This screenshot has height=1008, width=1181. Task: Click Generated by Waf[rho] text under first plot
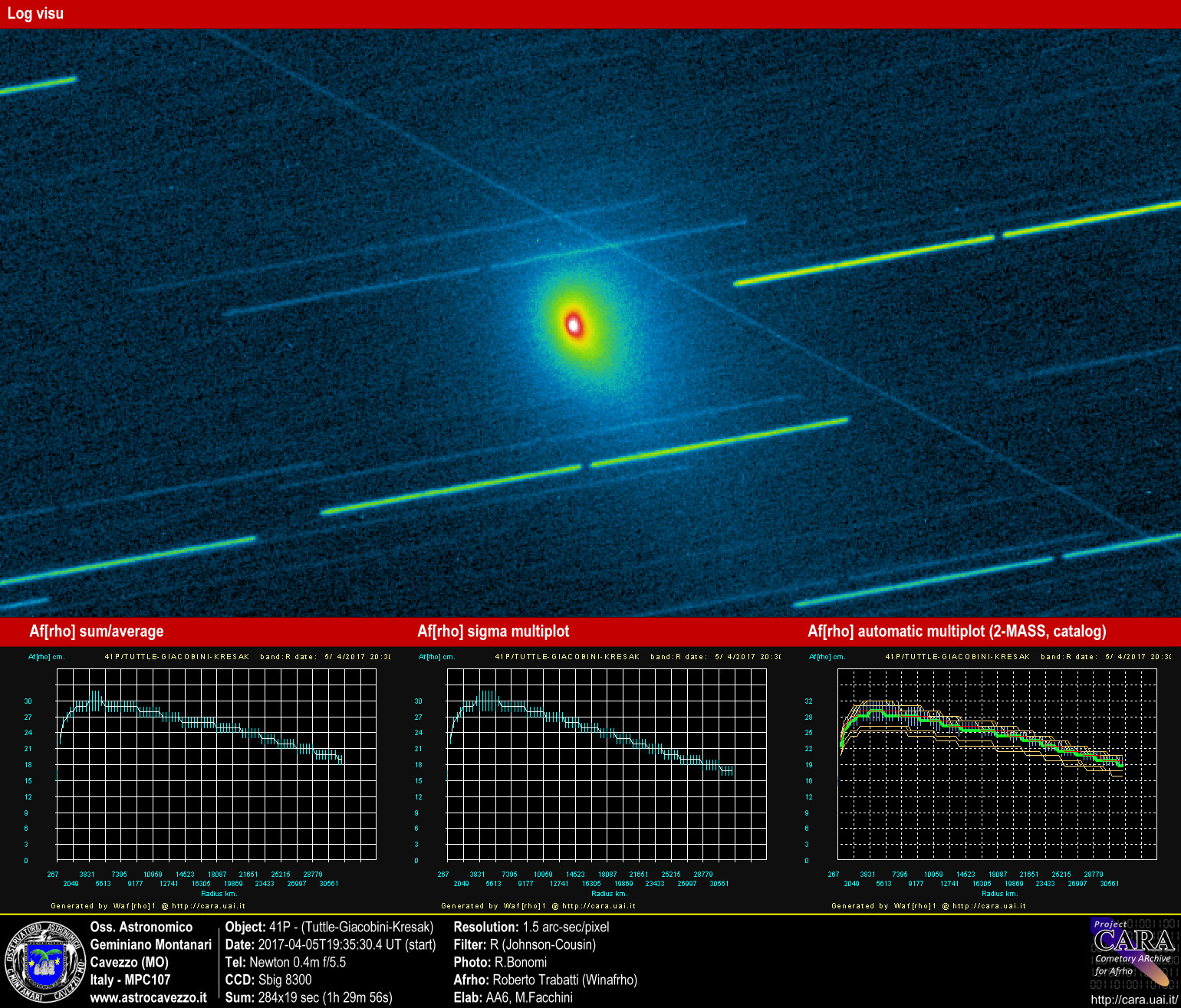148,906
